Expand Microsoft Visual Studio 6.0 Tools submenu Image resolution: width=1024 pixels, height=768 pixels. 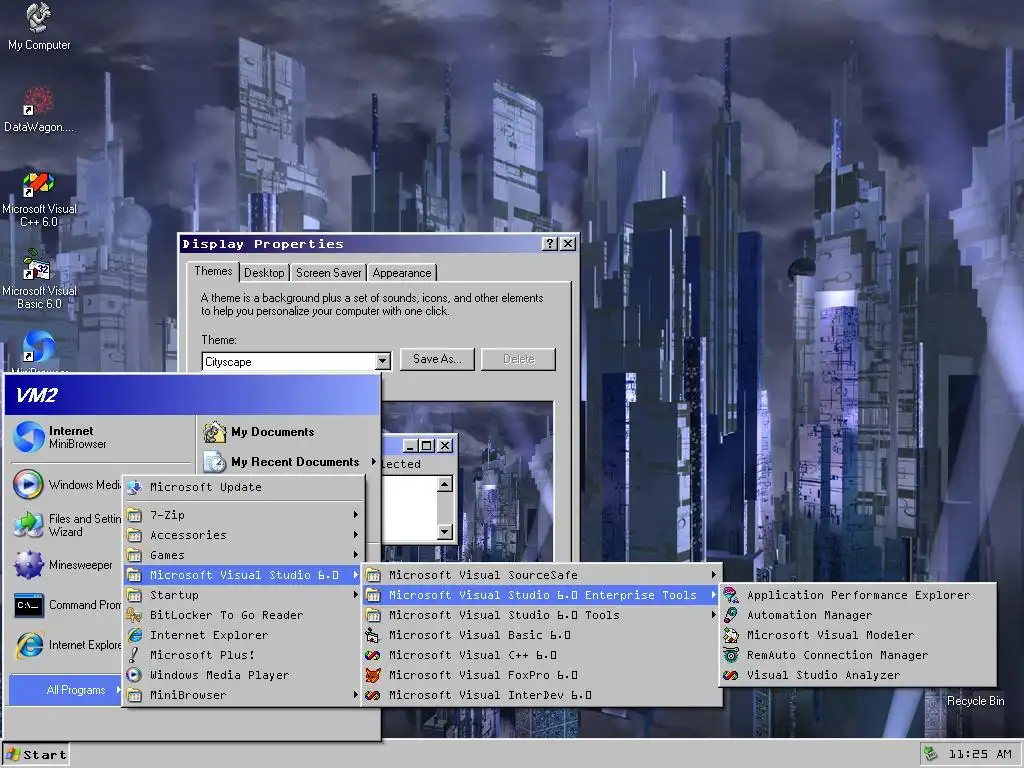coord(542,615)
